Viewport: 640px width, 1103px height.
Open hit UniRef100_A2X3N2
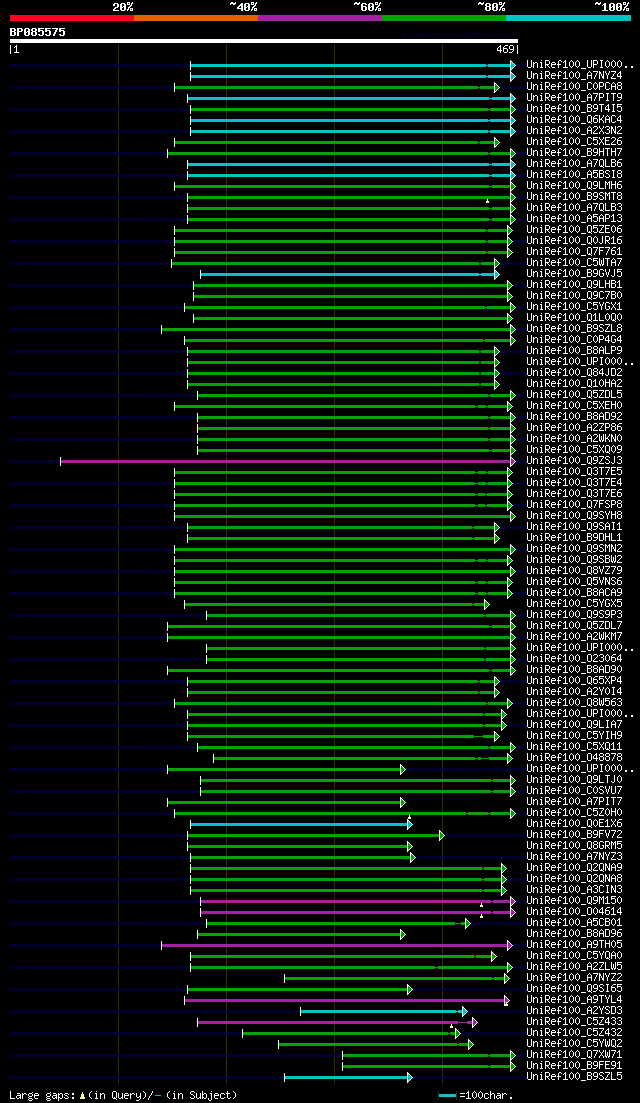coord(575,131)
